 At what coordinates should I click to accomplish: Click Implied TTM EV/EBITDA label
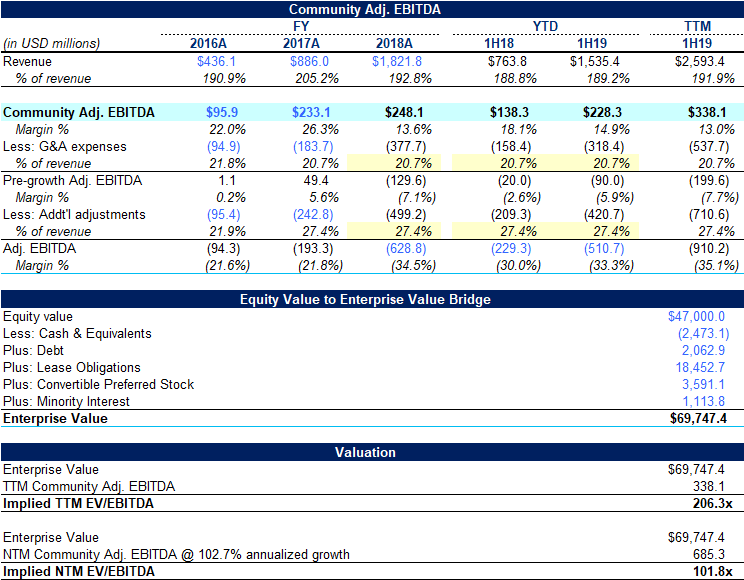[78, 504]
